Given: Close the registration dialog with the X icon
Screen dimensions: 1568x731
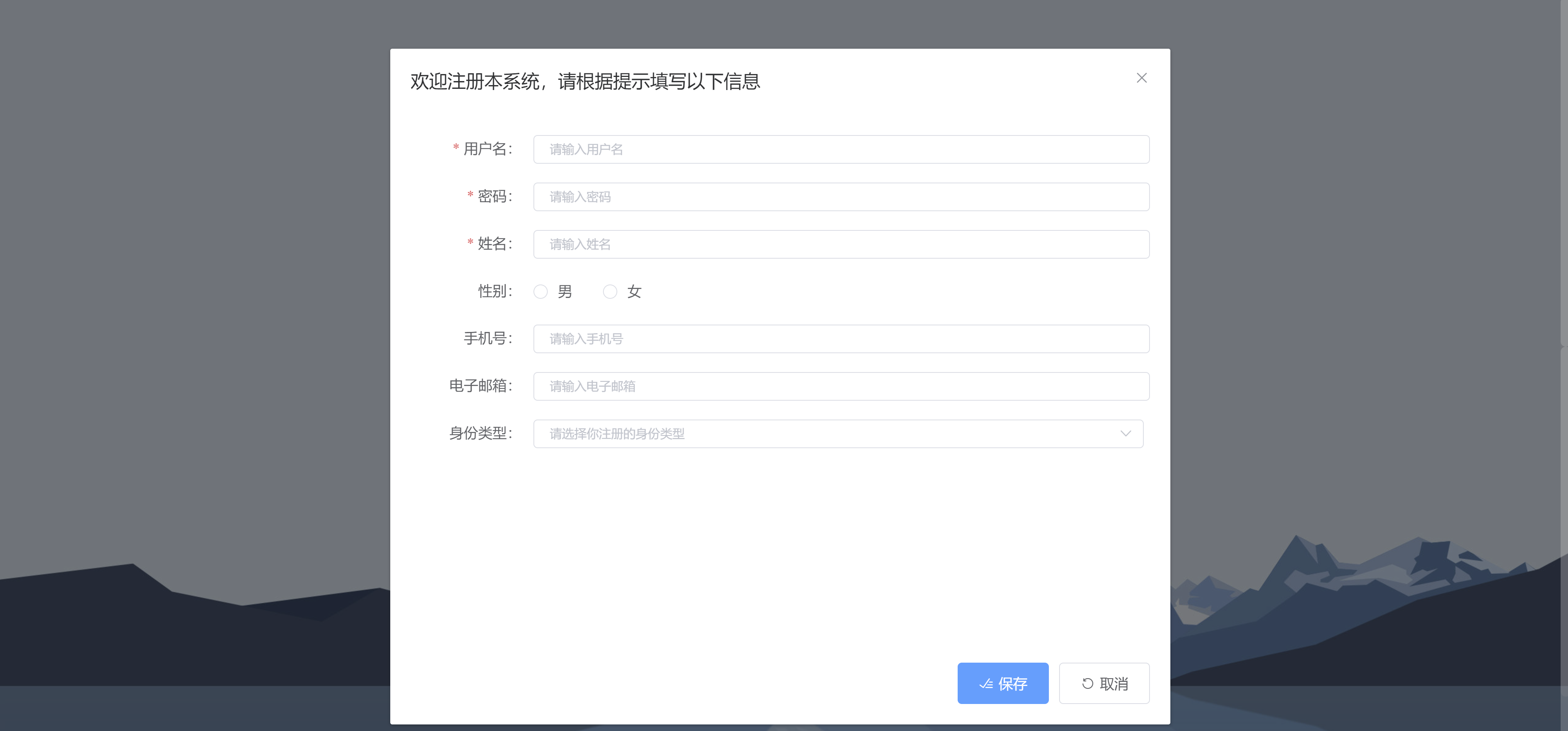Looking at the screenshot, I should (x=1141, y=78).
